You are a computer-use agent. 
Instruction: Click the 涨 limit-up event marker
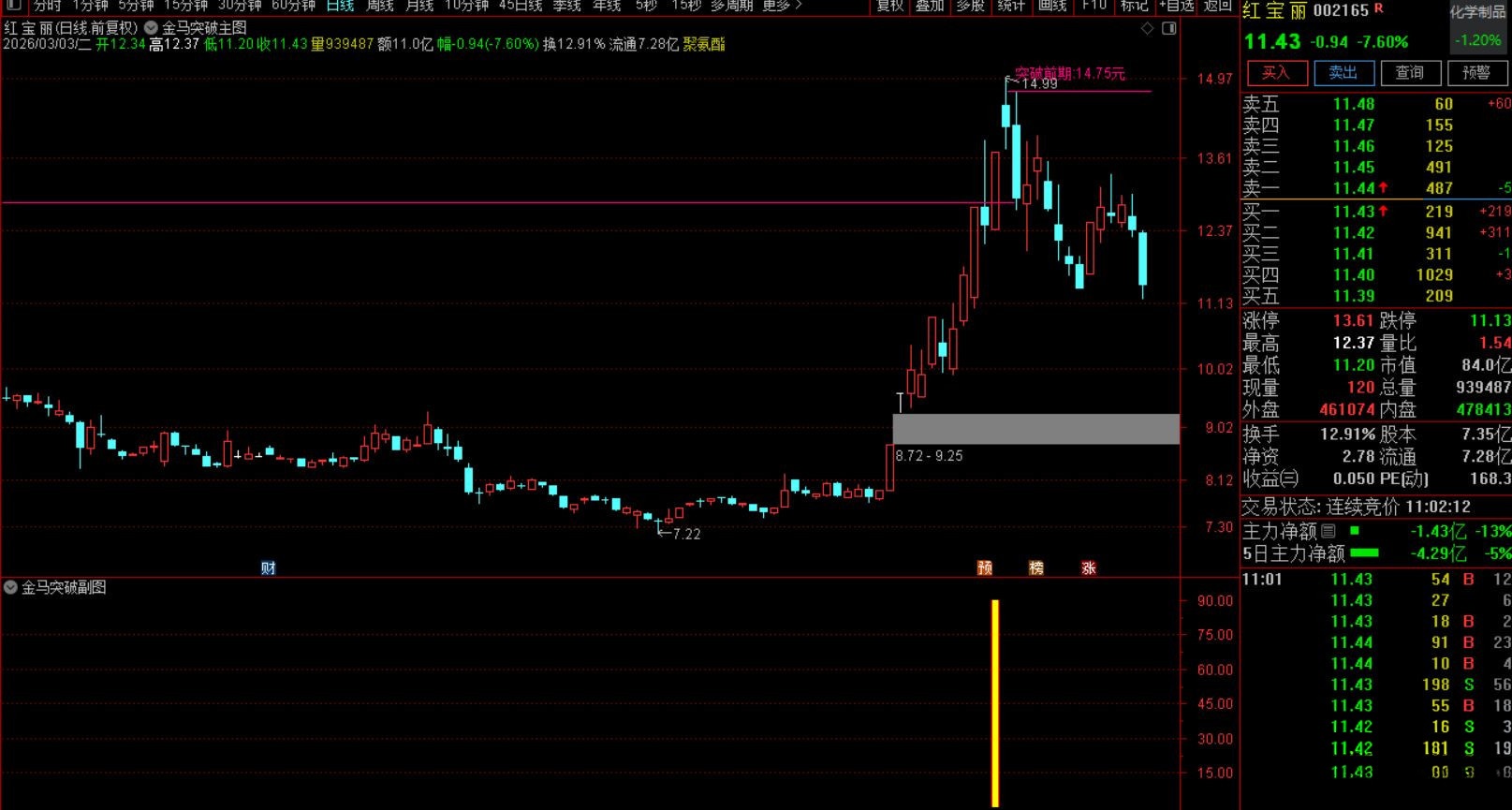pos(1088,567)
